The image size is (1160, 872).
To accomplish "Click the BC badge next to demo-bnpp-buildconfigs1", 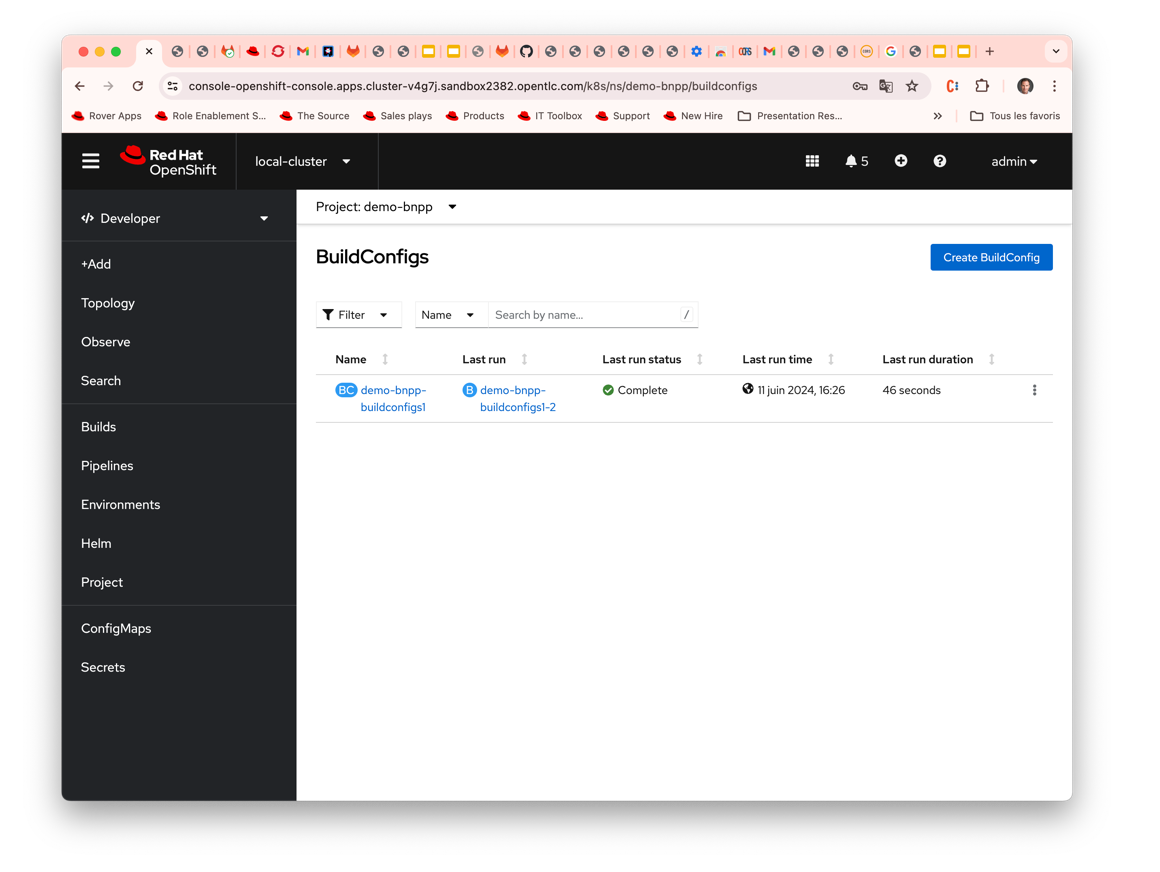I will (346, 390).
